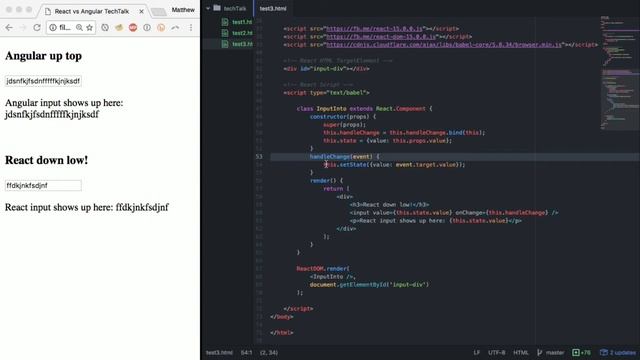Click the 'React down low!' heading

click(46, 160)
